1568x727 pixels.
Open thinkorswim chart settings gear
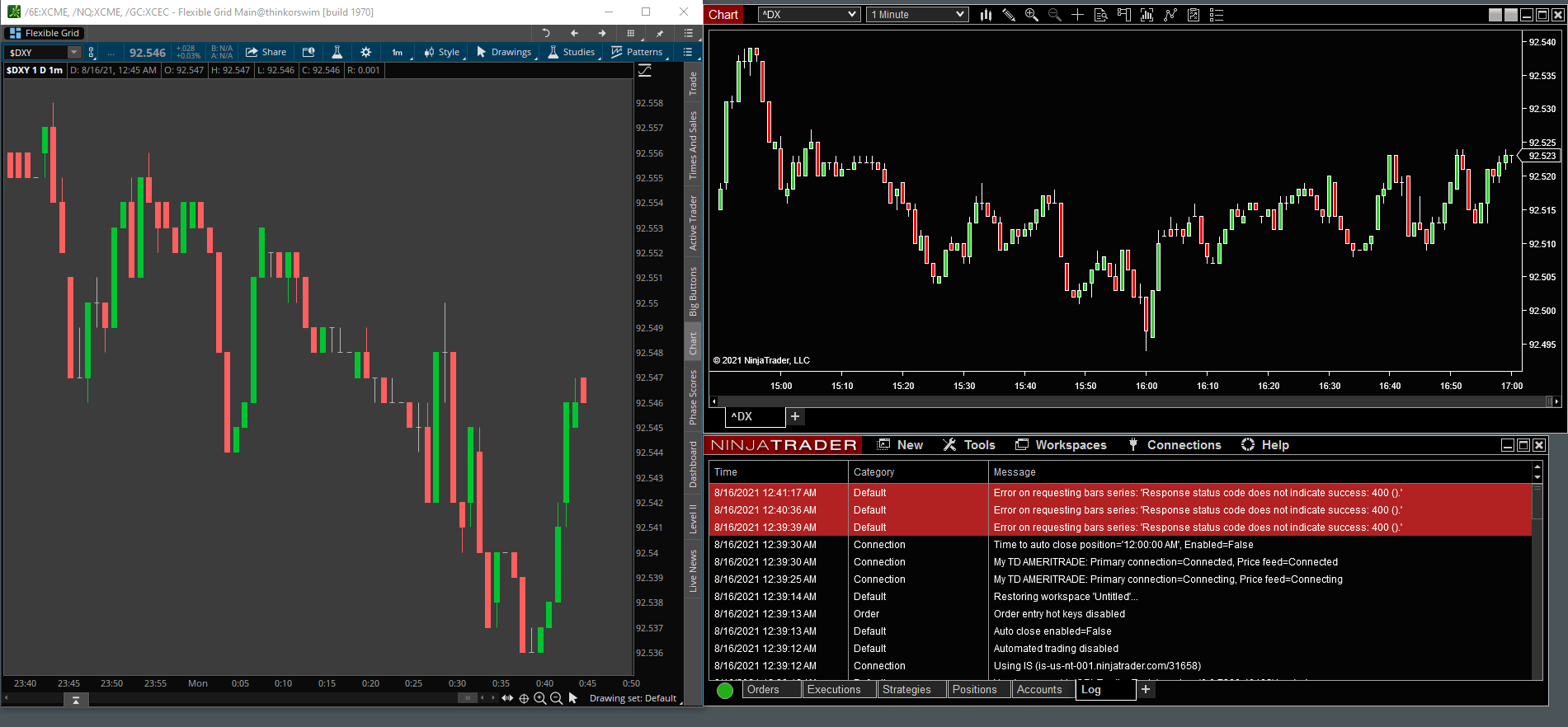click(366, 52)
